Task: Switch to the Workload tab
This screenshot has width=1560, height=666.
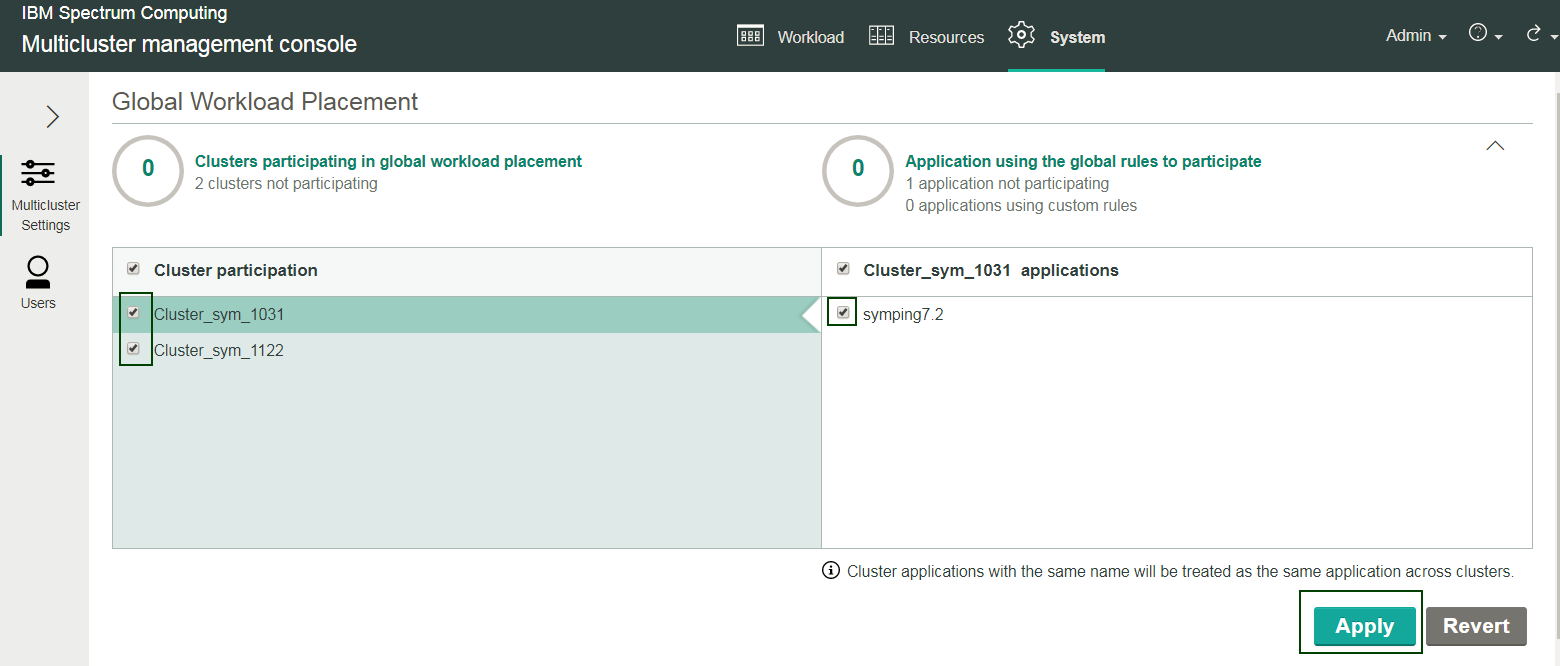Action: coord(811,37)
